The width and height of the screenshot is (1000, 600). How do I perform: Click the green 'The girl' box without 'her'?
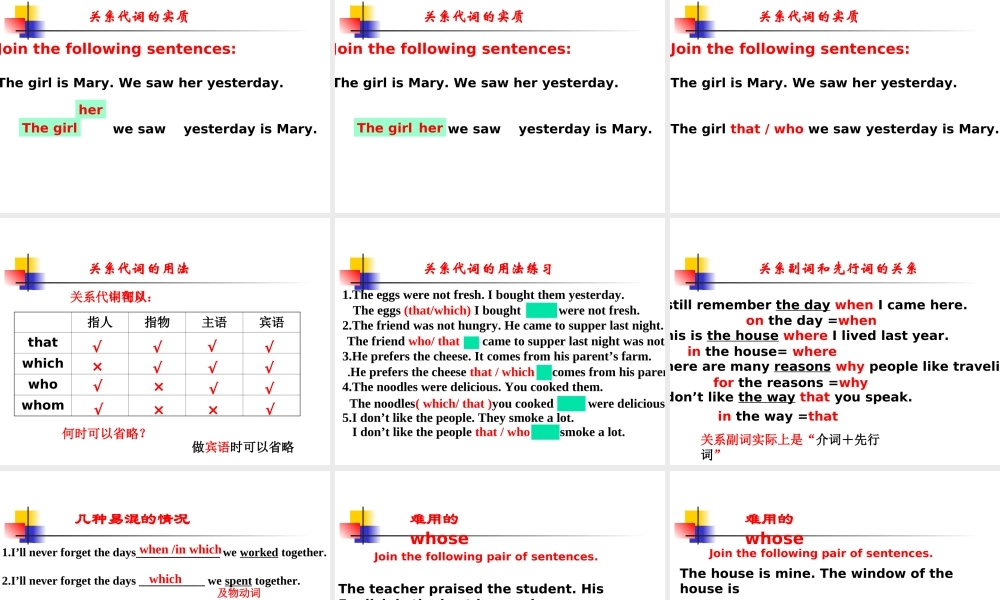click(x=49, y=128)
